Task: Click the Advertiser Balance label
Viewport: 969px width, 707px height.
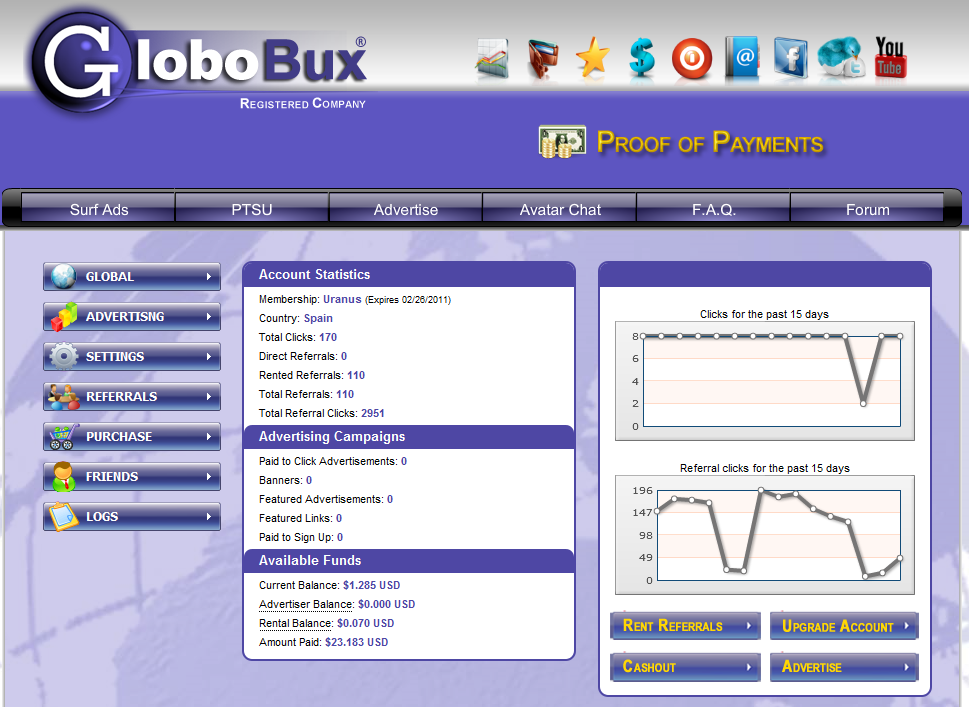Action: (306, 604)
